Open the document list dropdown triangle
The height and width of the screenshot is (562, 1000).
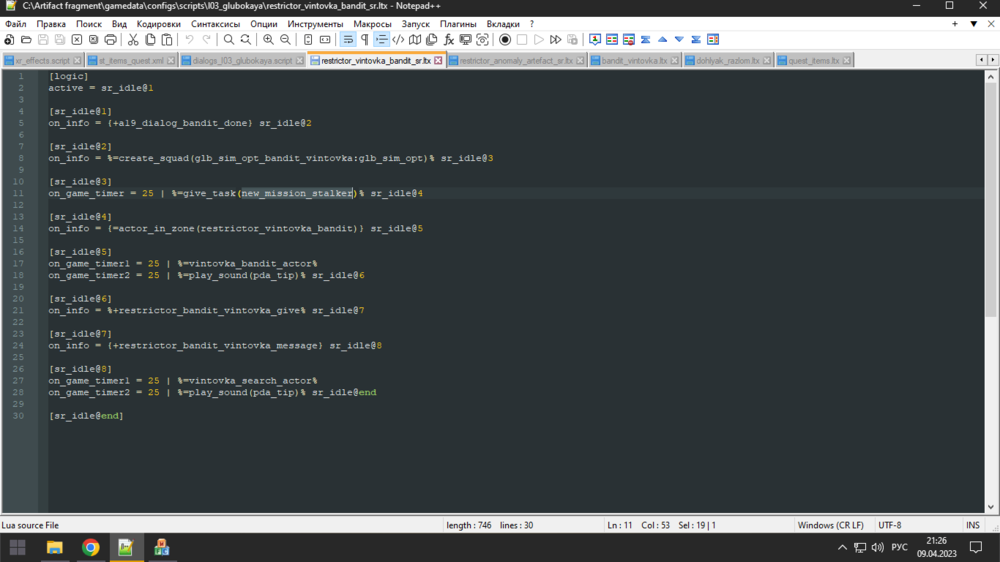[x=973, y=24]
